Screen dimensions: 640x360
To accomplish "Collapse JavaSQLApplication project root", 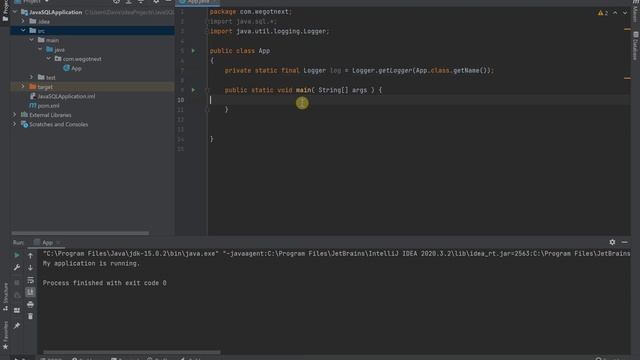I will coord(15,12).
